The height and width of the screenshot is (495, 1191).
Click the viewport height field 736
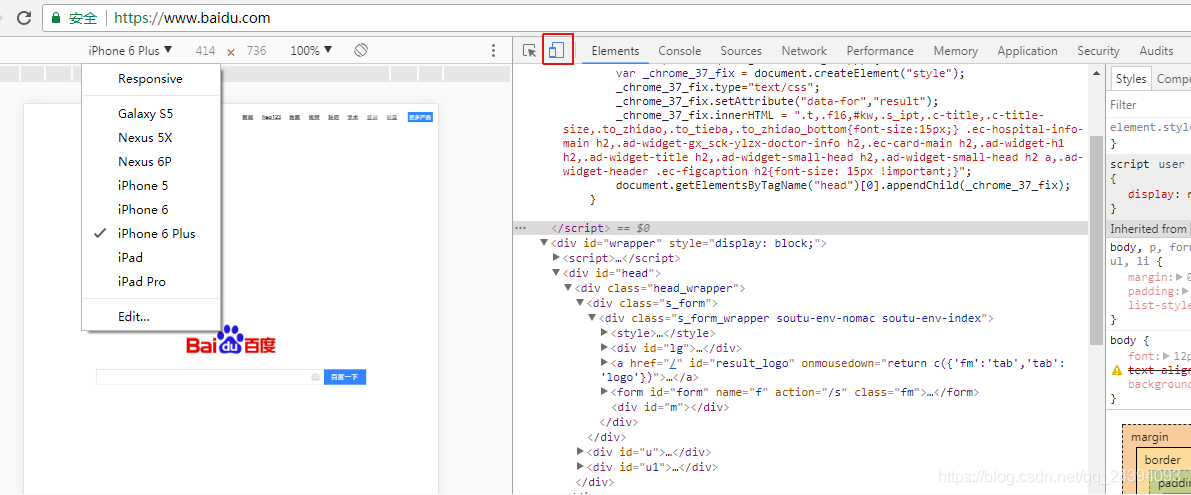point(257,51)
